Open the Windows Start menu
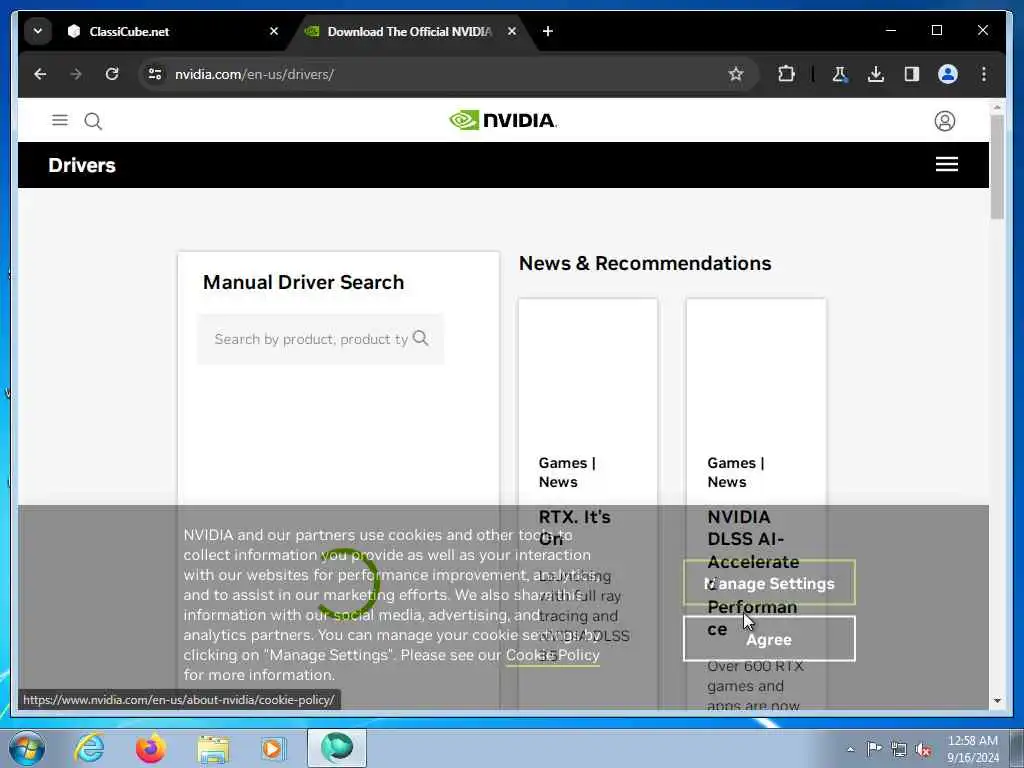Image resolution: width=1024 pixels, height=768 pixels. coord(27,748)
